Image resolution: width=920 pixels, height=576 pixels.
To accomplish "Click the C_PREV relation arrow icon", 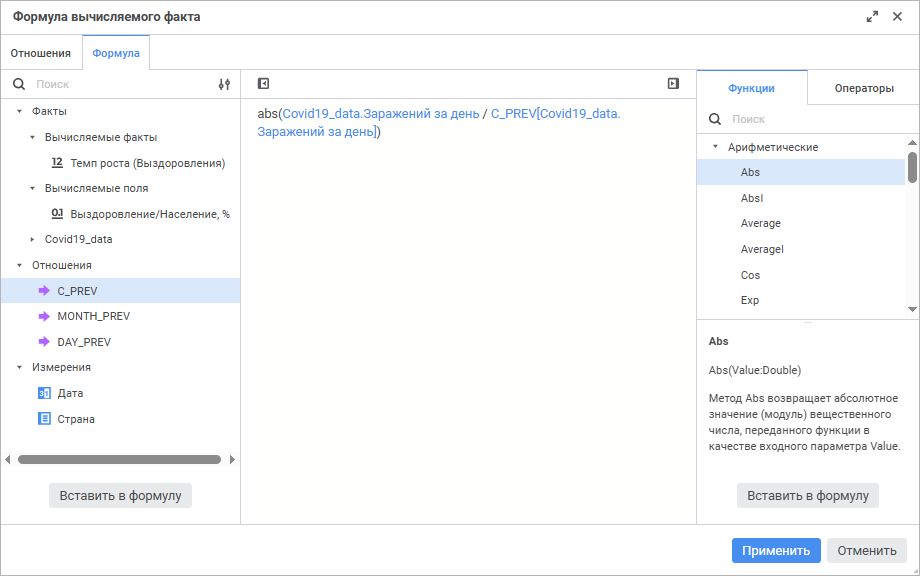I will coord(44,291).
